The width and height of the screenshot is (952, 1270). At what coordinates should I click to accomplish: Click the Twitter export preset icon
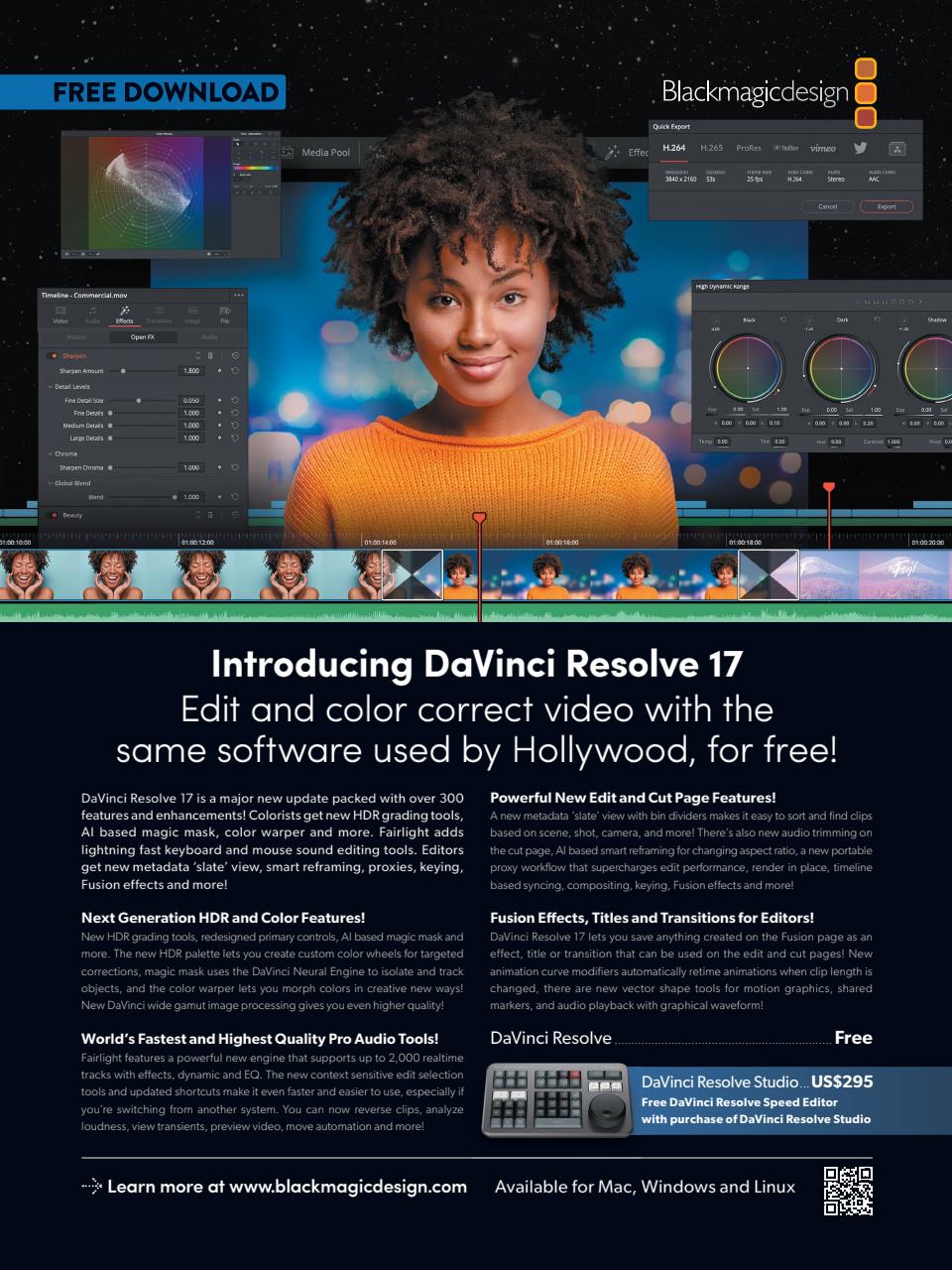click(860, 148)
